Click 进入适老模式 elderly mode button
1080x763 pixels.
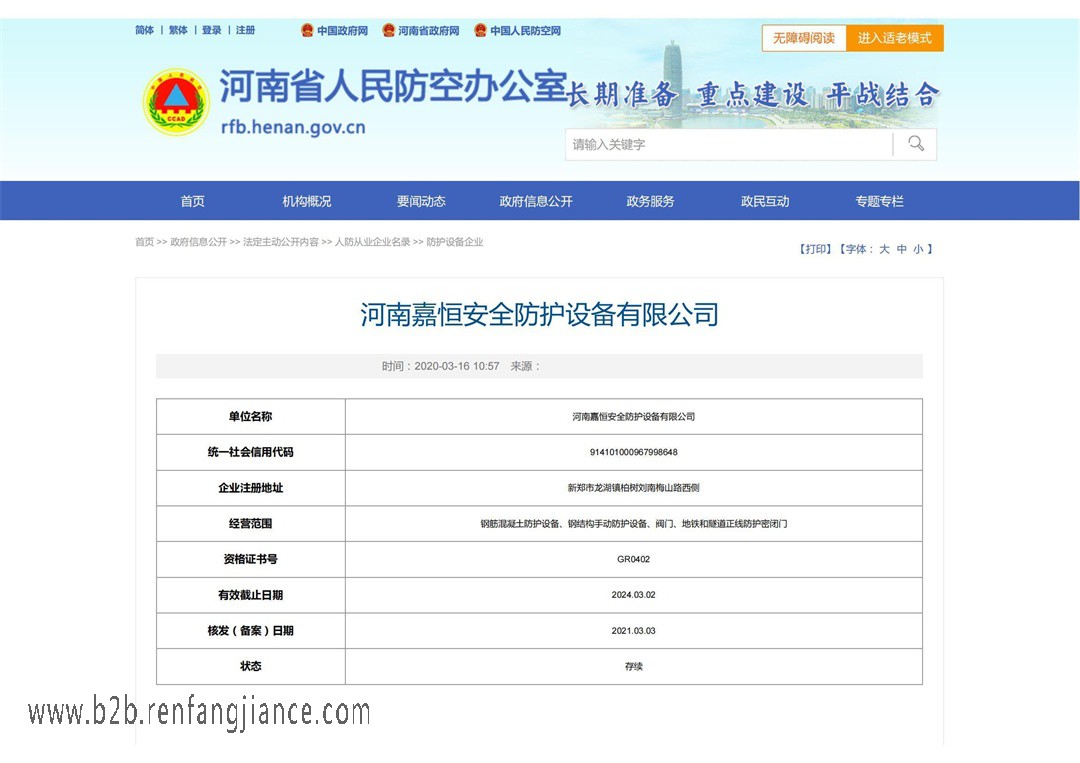point(895,38)
